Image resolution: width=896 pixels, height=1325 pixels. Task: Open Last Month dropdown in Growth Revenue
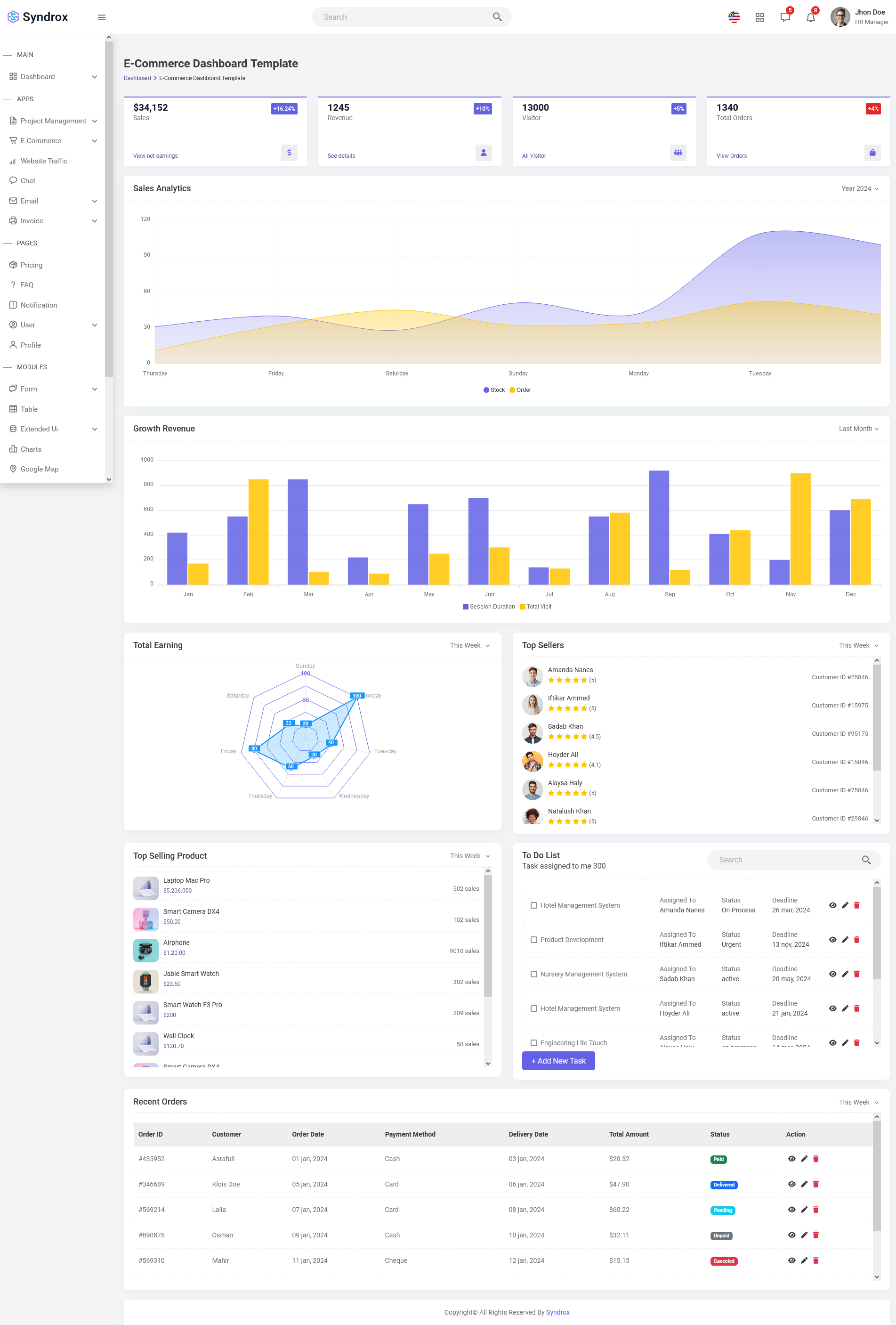click(859, 429)
